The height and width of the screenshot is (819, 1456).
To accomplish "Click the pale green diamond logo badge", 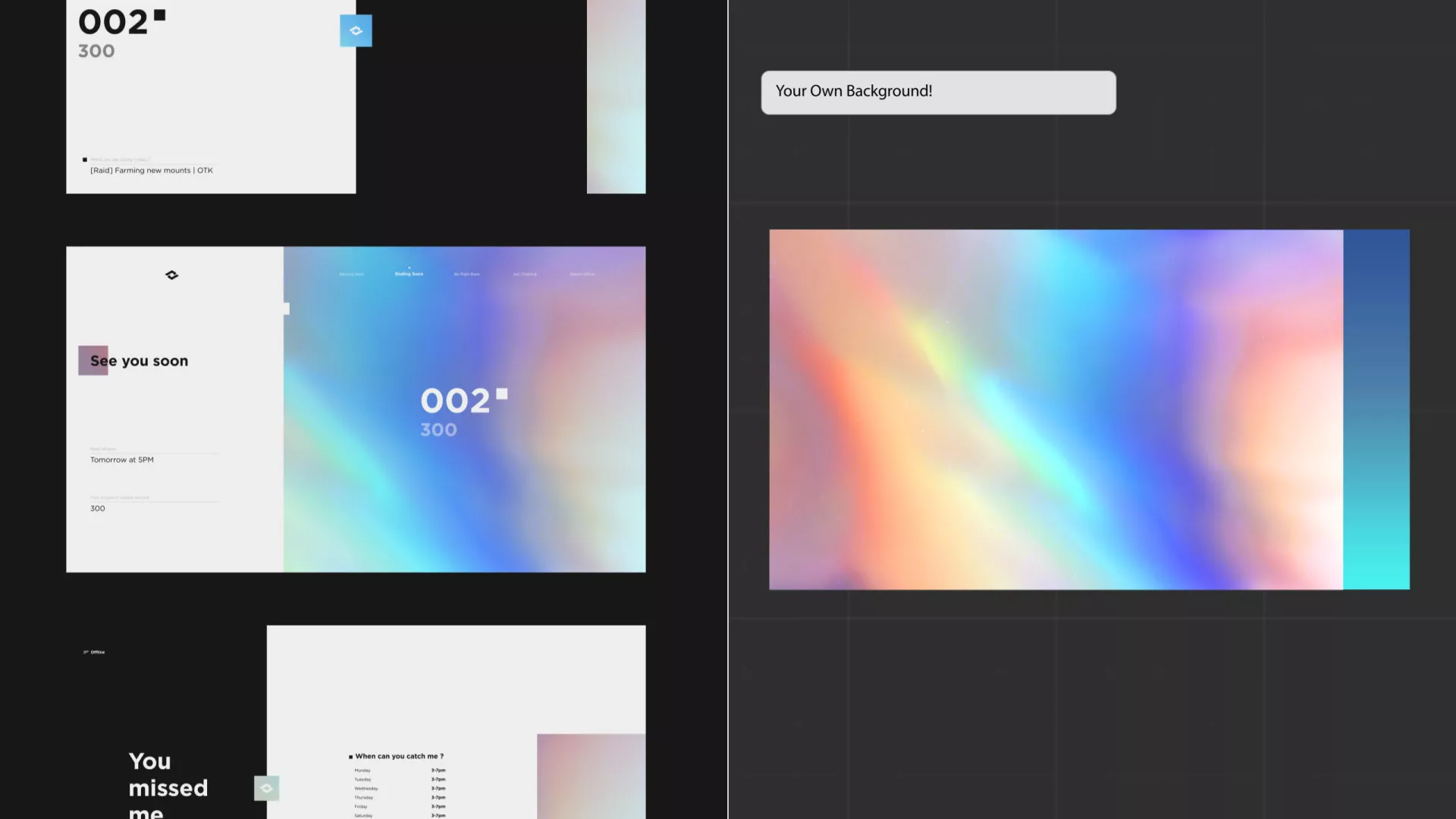I will click(266, 788).
